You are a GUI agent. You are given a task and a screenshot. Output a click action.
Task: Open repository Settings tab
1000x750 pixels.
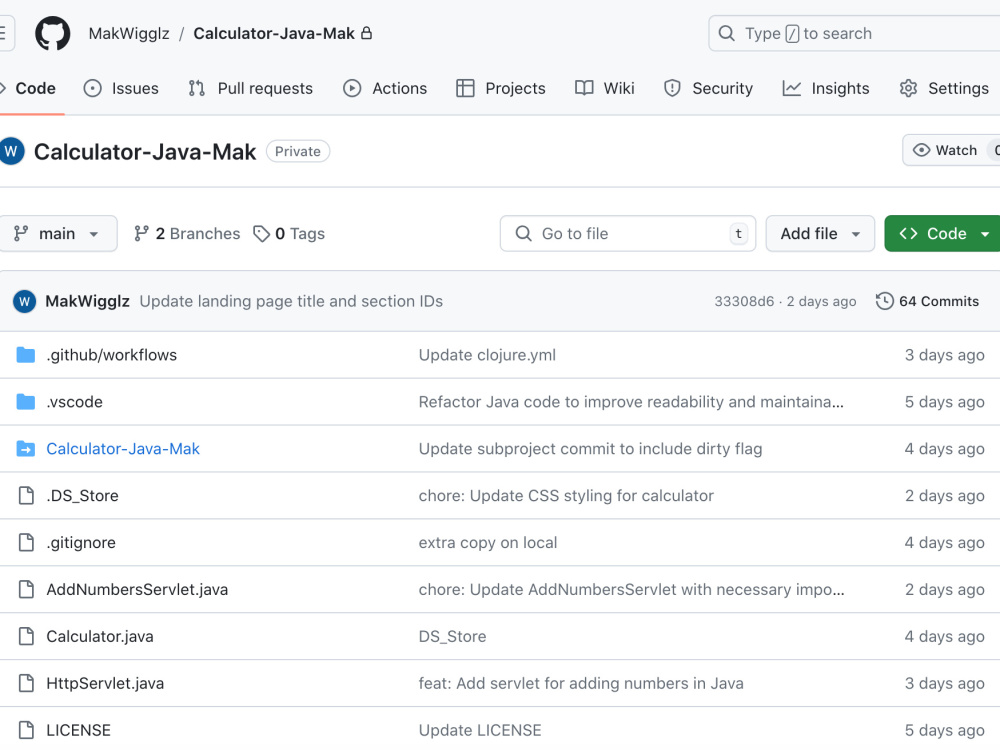[x=944, y=88]
